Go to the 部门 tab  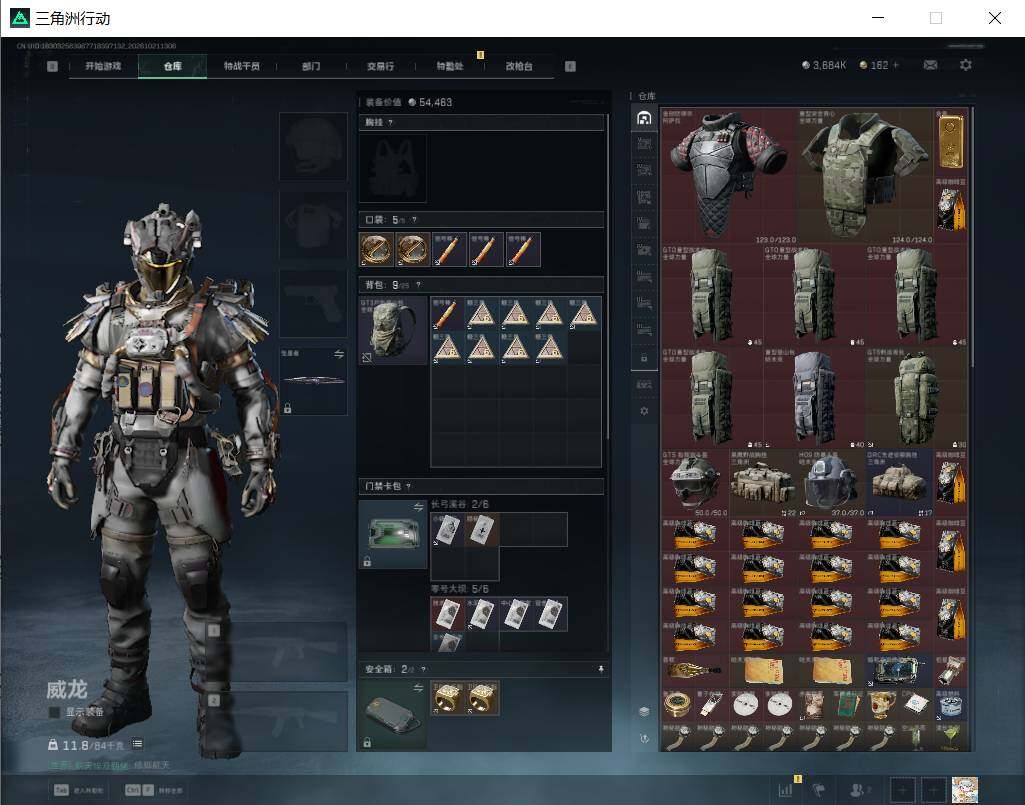(x=311, y=66)
